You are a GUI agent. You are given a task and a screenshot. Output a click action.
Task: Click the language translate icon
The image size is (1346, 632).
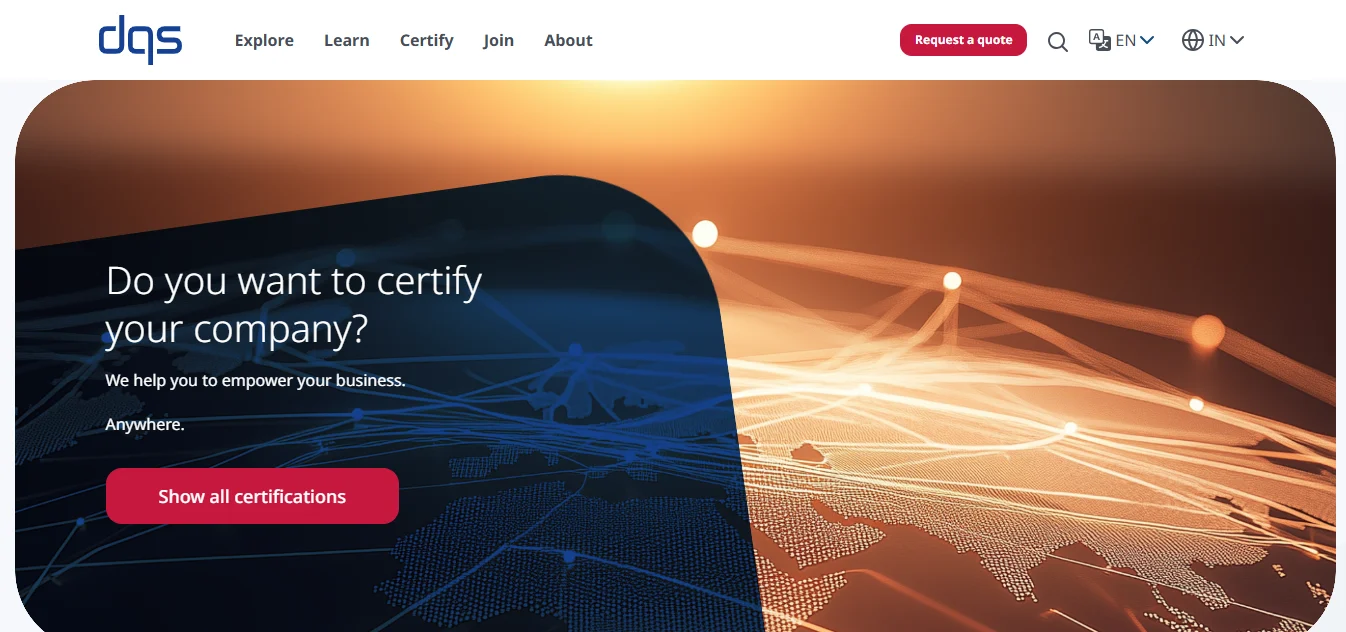[x=1099, y=40]
